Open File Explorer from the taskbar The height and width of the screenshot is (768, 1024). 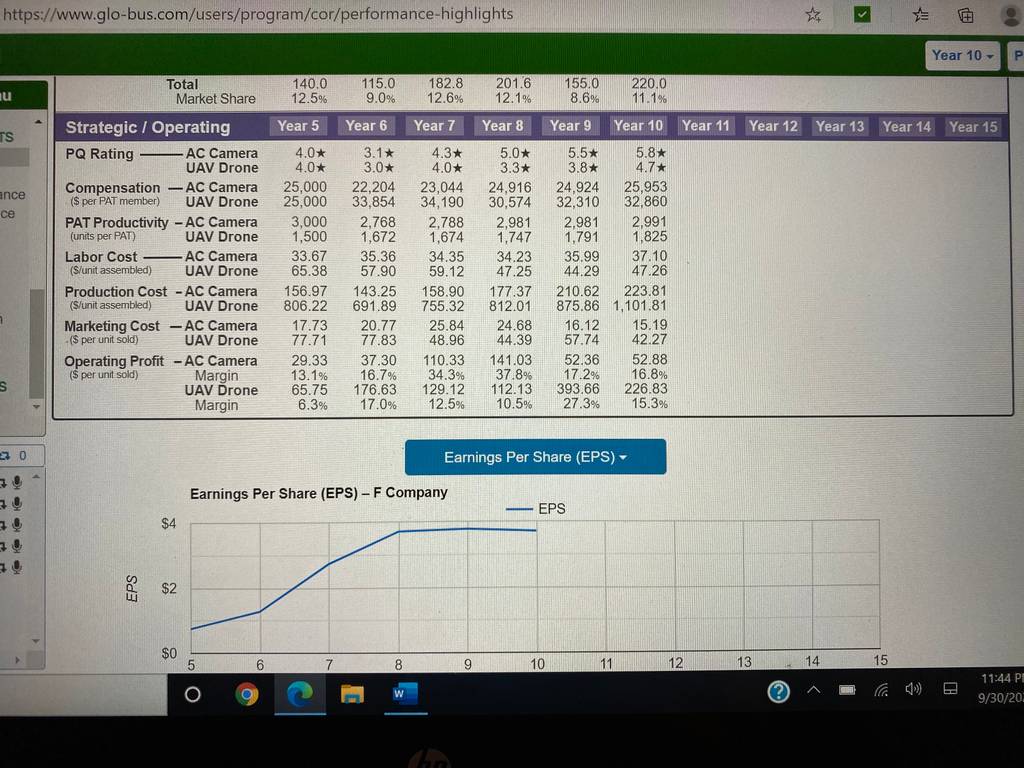coord(352,694)
